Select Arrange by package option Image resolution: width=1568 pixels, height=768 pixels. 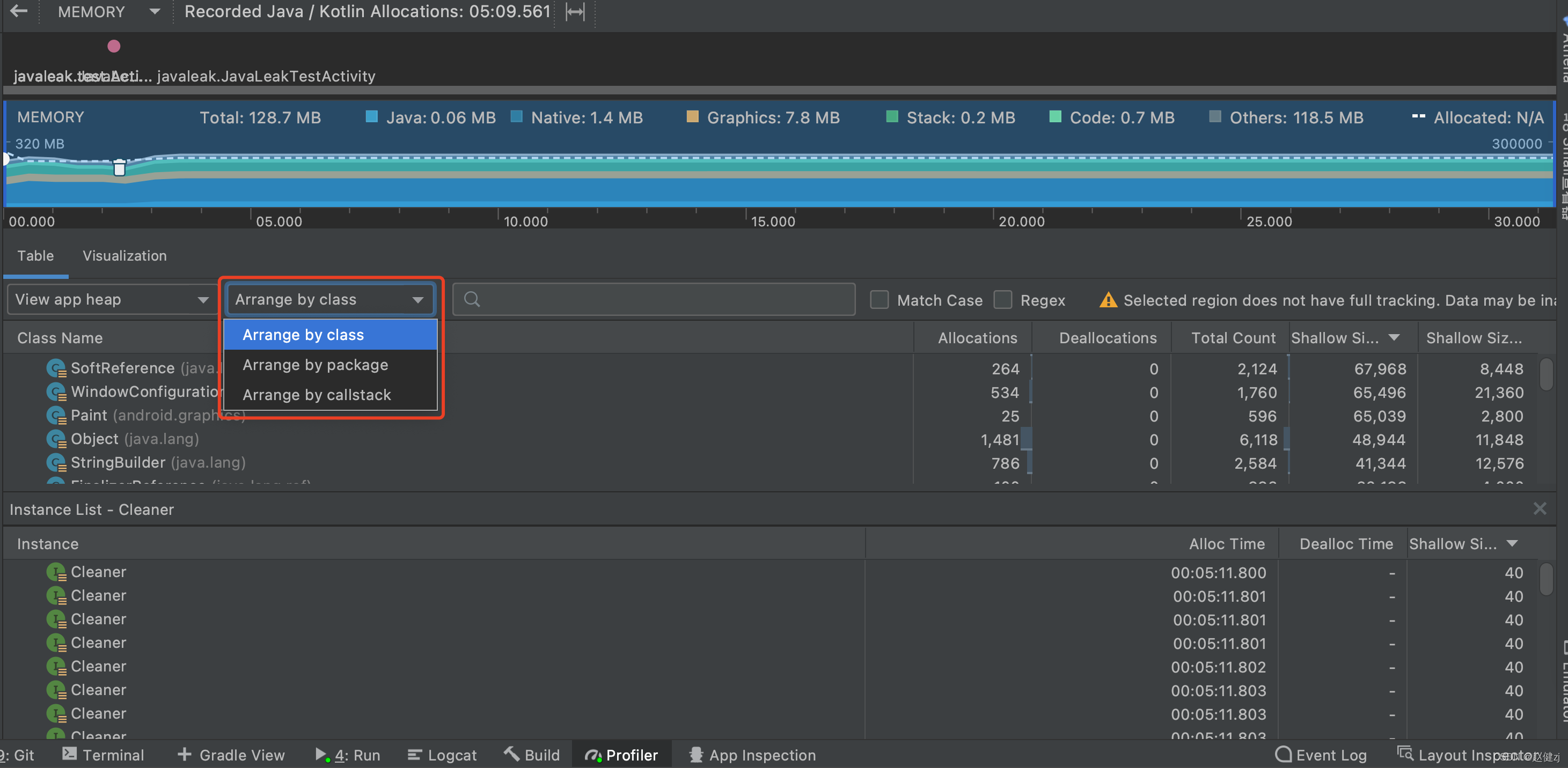316,365
